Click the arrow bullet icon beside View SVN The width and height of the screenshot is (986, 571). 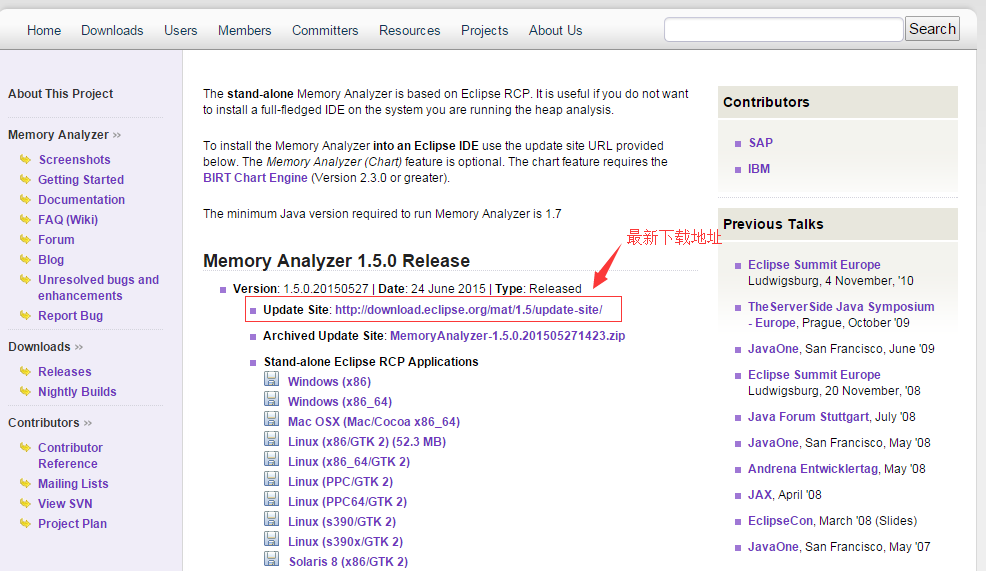pos(25,503)
